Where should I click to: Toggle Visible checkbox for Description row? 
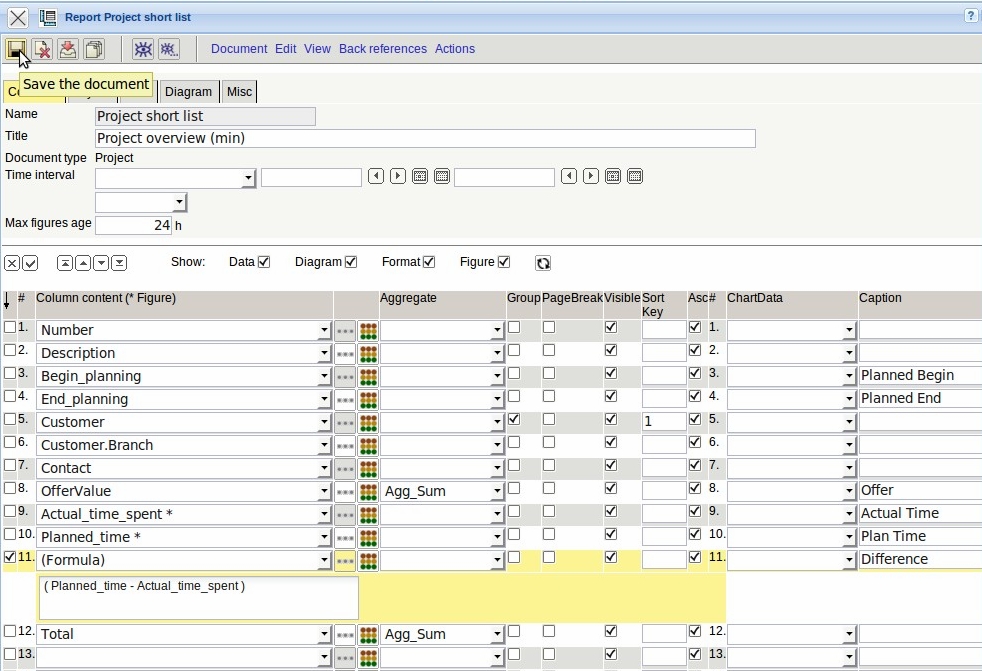tap(611, 350)
